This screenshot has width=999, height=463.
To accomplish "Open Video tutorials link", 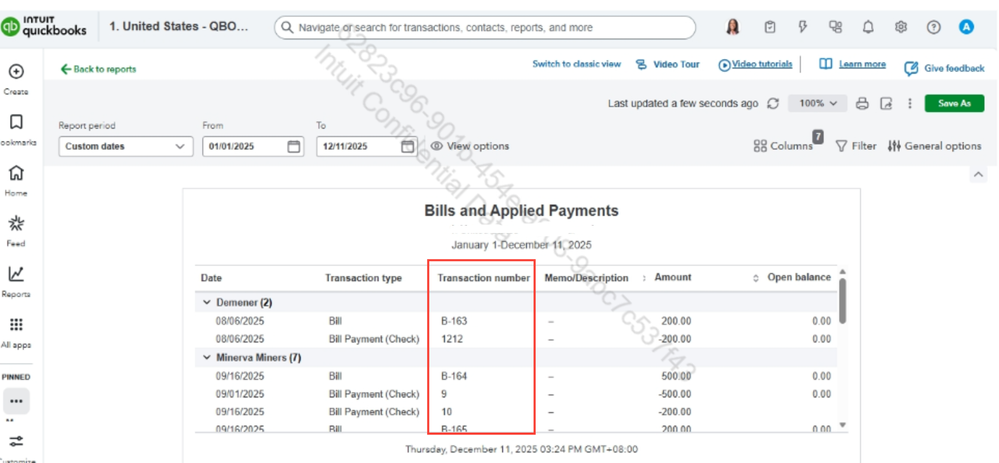I will coord(756,64).
